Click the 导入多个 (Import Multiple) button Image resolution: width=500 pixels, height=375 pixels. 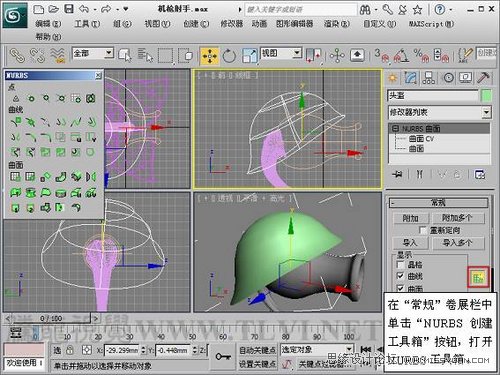coord(458,243)
